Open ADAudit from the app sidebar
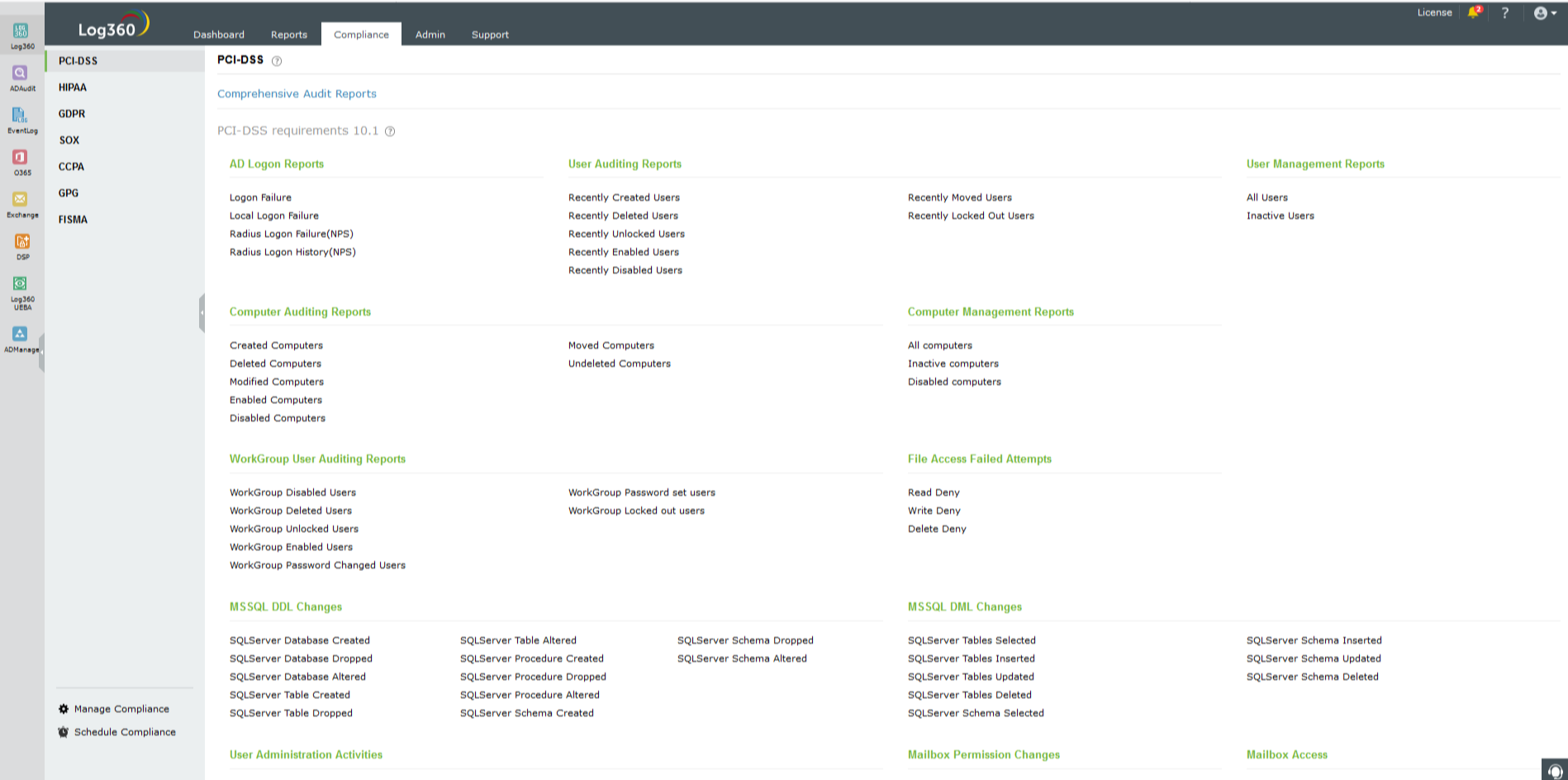Screen dimensions: 1568x780 pos(21,75)
